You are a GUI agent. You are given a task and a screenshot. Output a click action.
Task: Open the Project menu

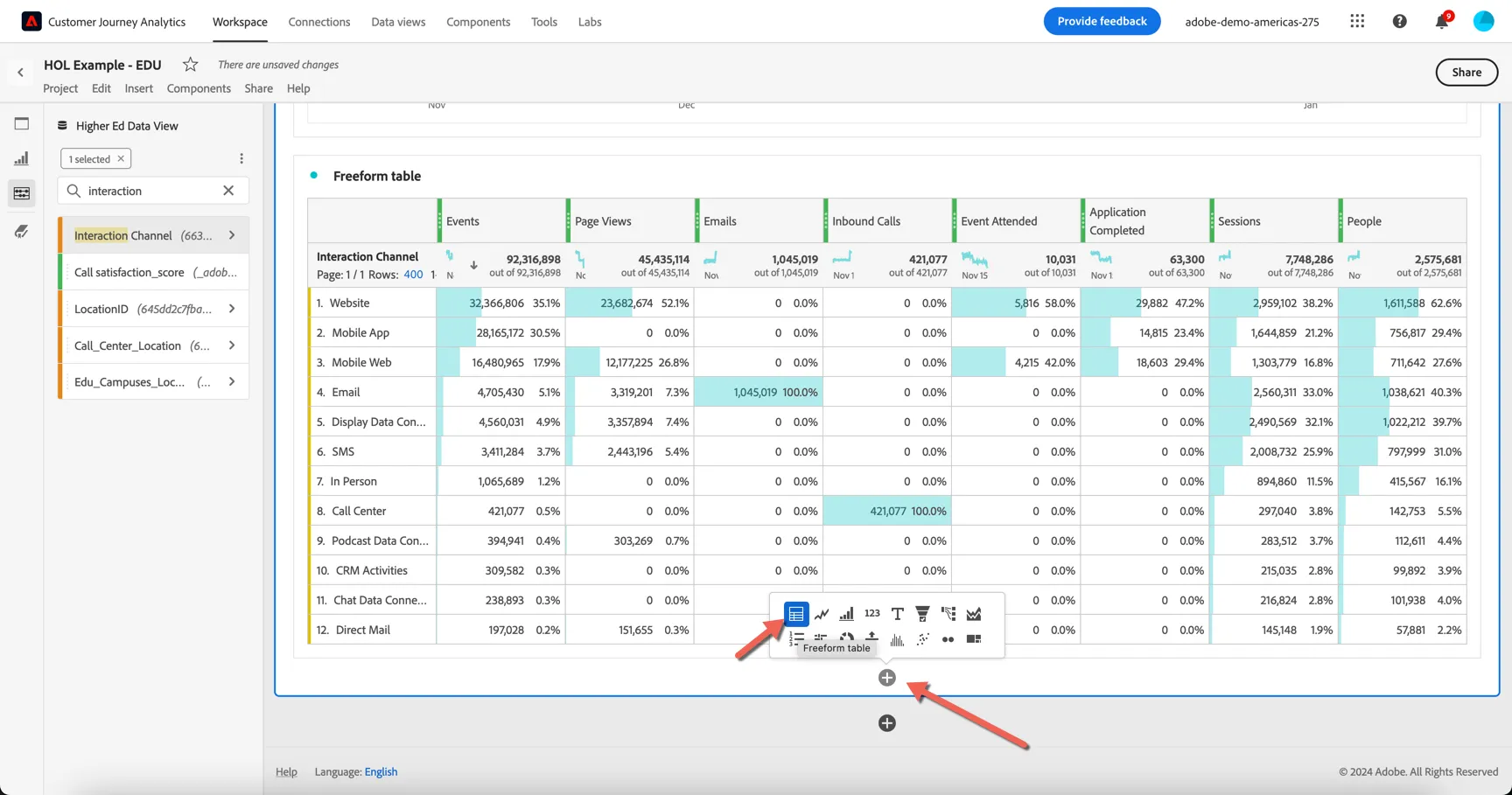tap(60, 88)
